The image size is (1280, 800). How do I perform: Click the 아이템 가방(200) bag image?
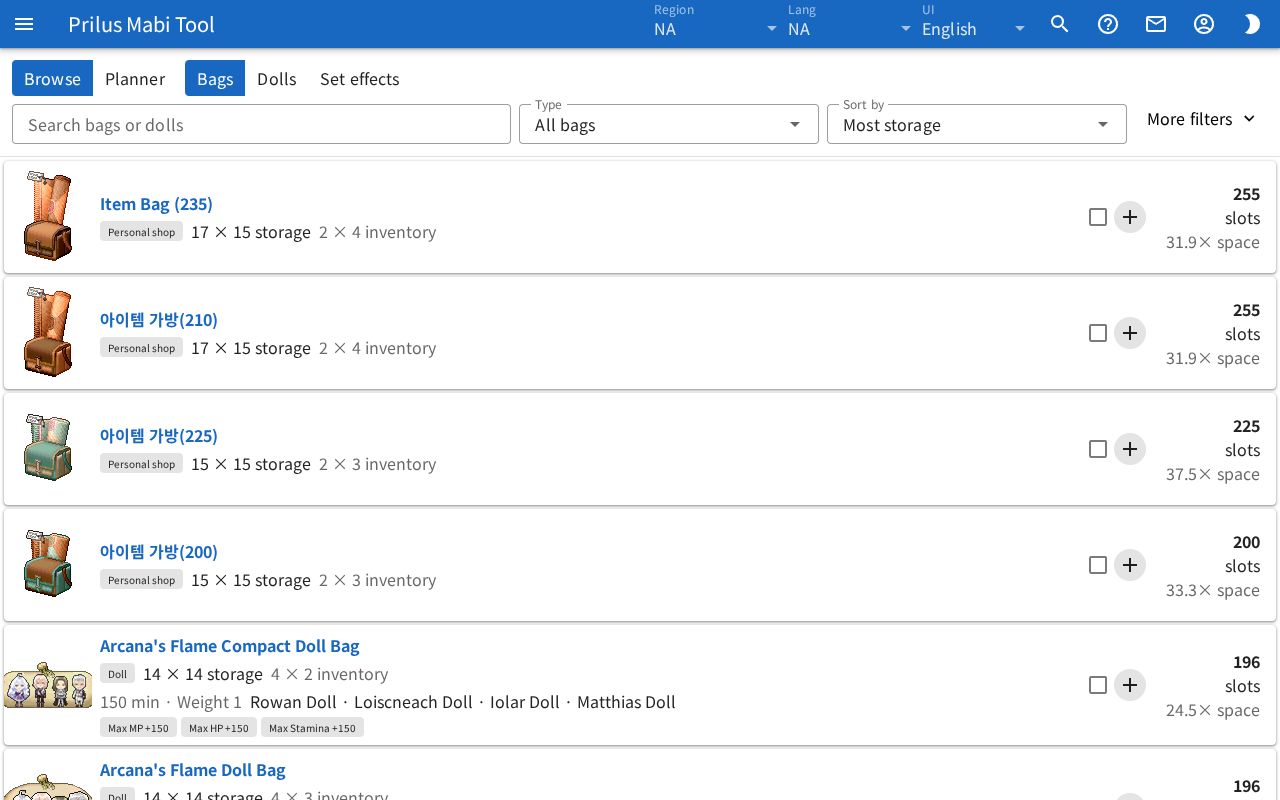point(48,563)
